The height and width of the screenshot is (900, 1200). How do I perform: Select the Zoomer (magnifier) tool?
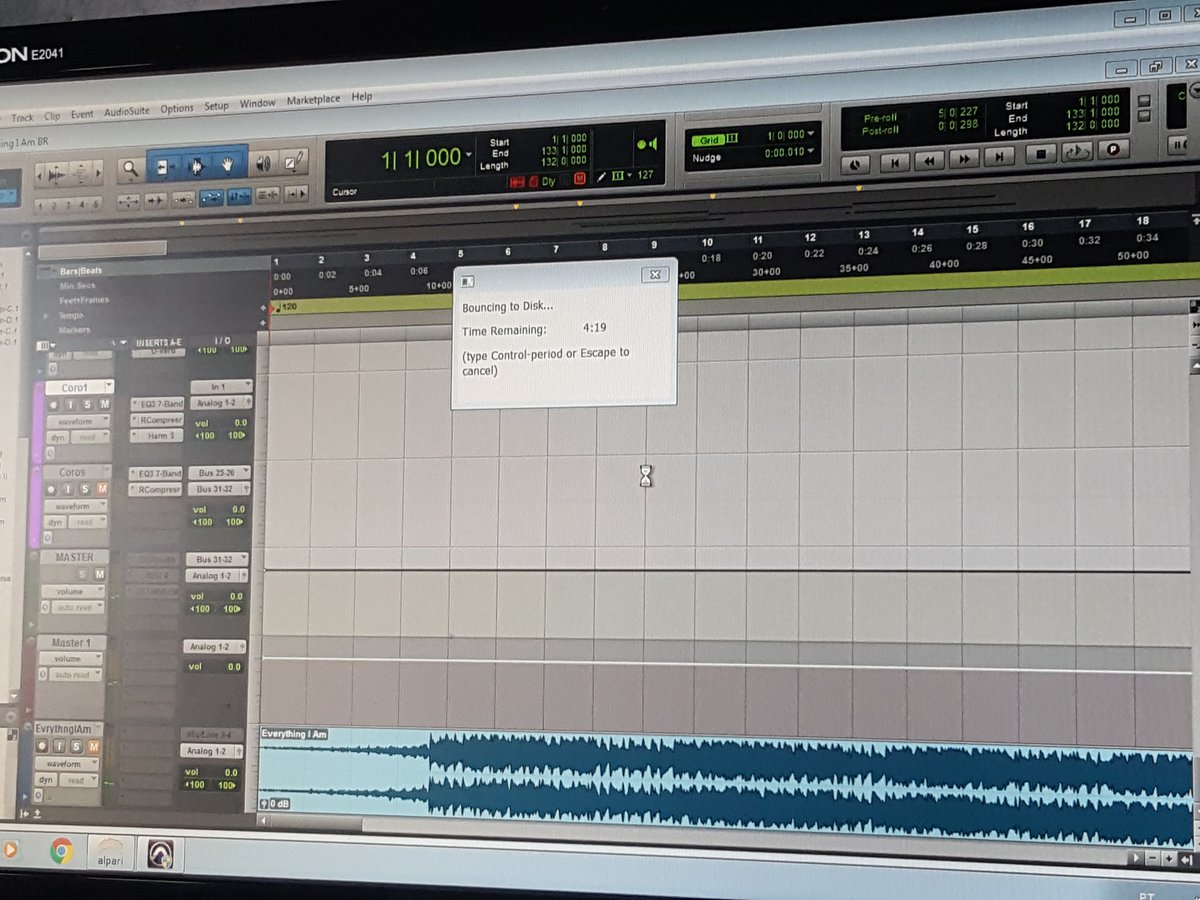pyautogui.click(x=131, y=170)
